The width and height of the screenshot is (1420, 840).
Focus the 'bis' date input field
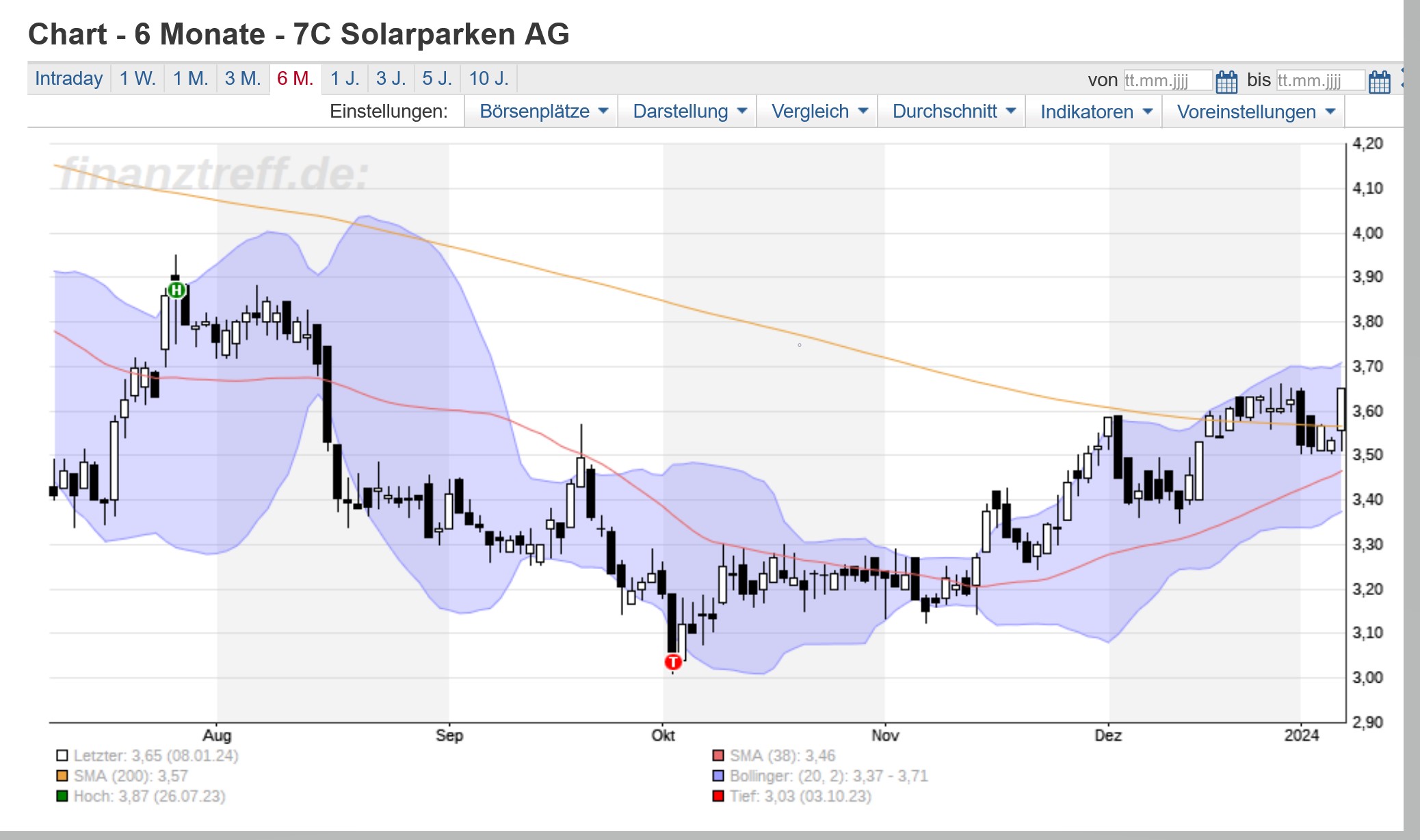coord(1319,81)
